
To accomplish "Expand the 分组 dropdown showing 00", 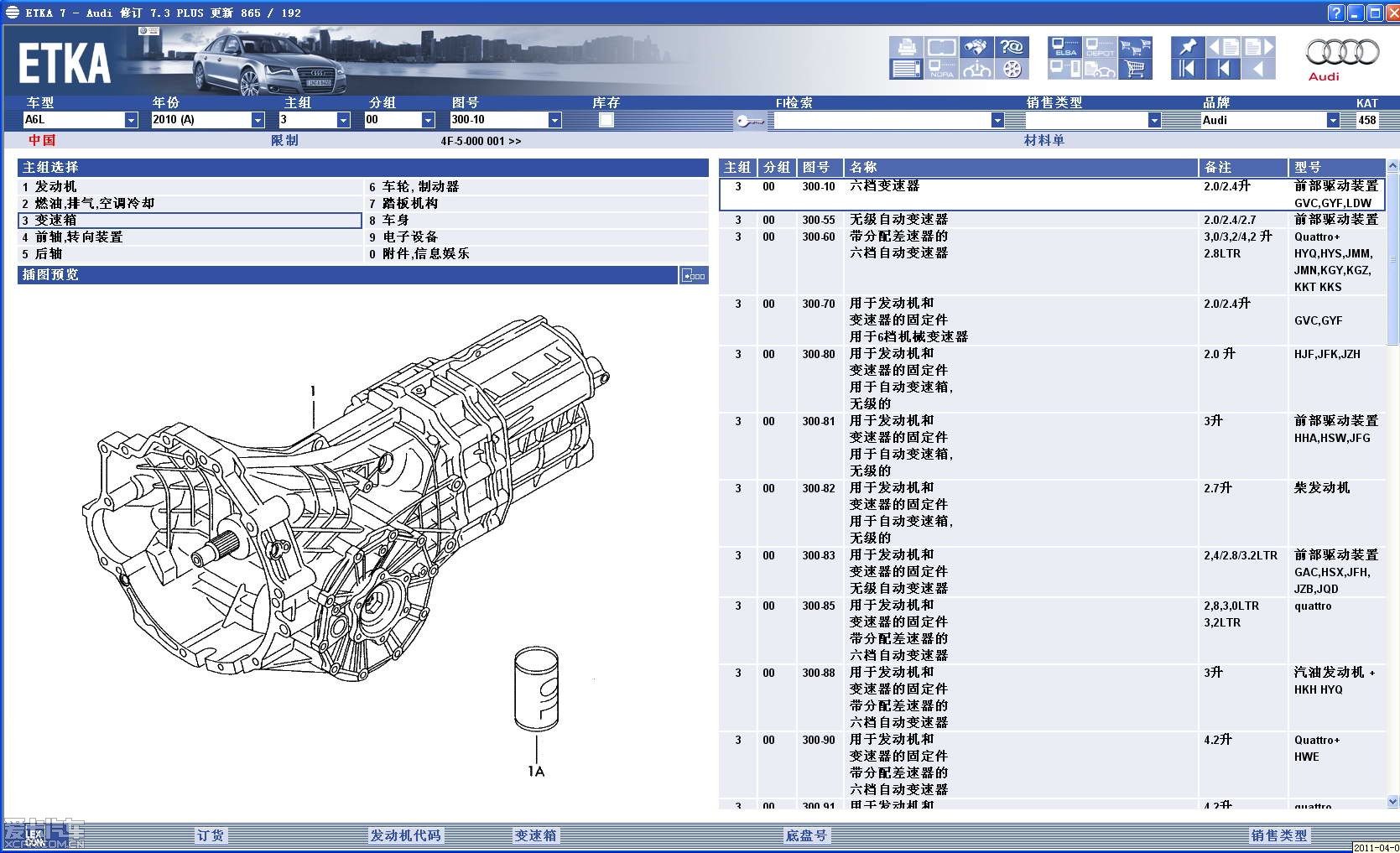I will click(428, 120).
